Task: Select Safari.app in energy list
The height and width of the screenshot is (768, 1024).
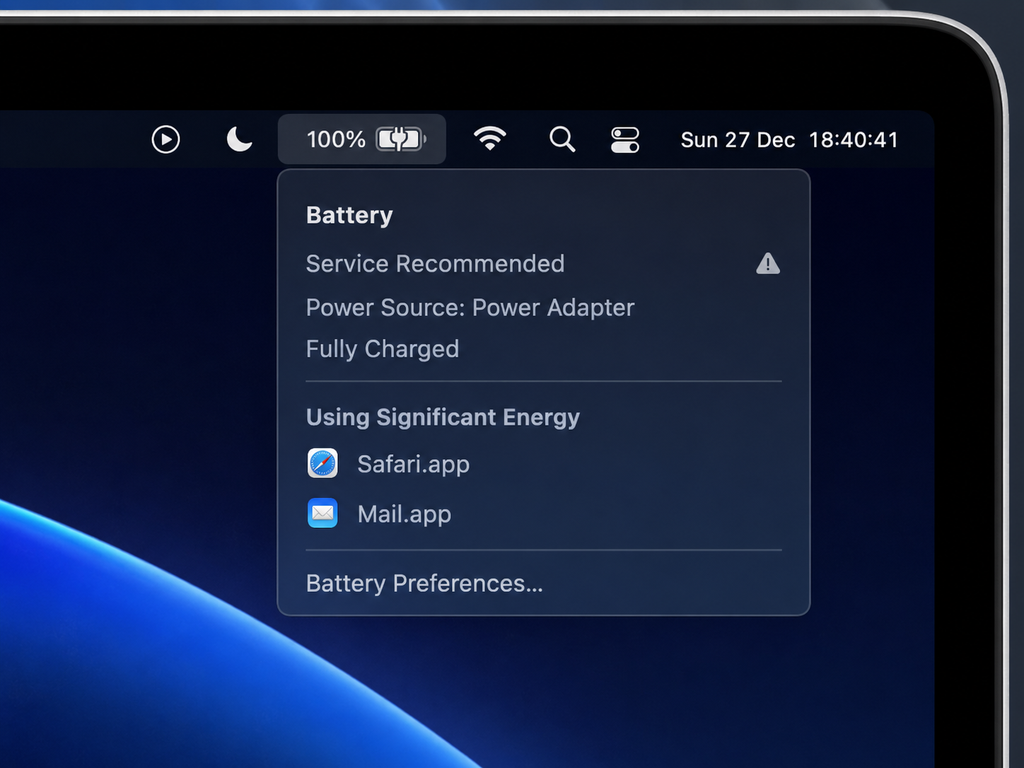Action: pyautogui.click(x=543, y=464)
